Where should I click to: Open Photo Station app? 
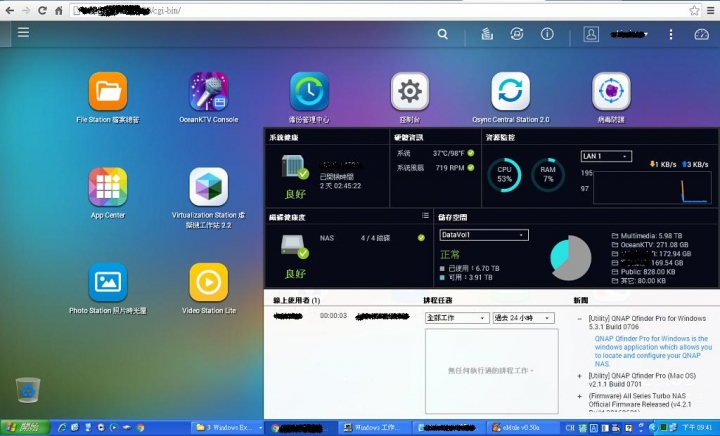pos(107,282)
